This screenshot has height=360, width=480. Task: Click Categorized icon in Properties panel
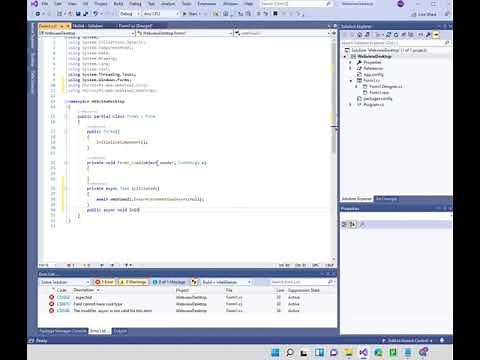[x=344, y=224]
